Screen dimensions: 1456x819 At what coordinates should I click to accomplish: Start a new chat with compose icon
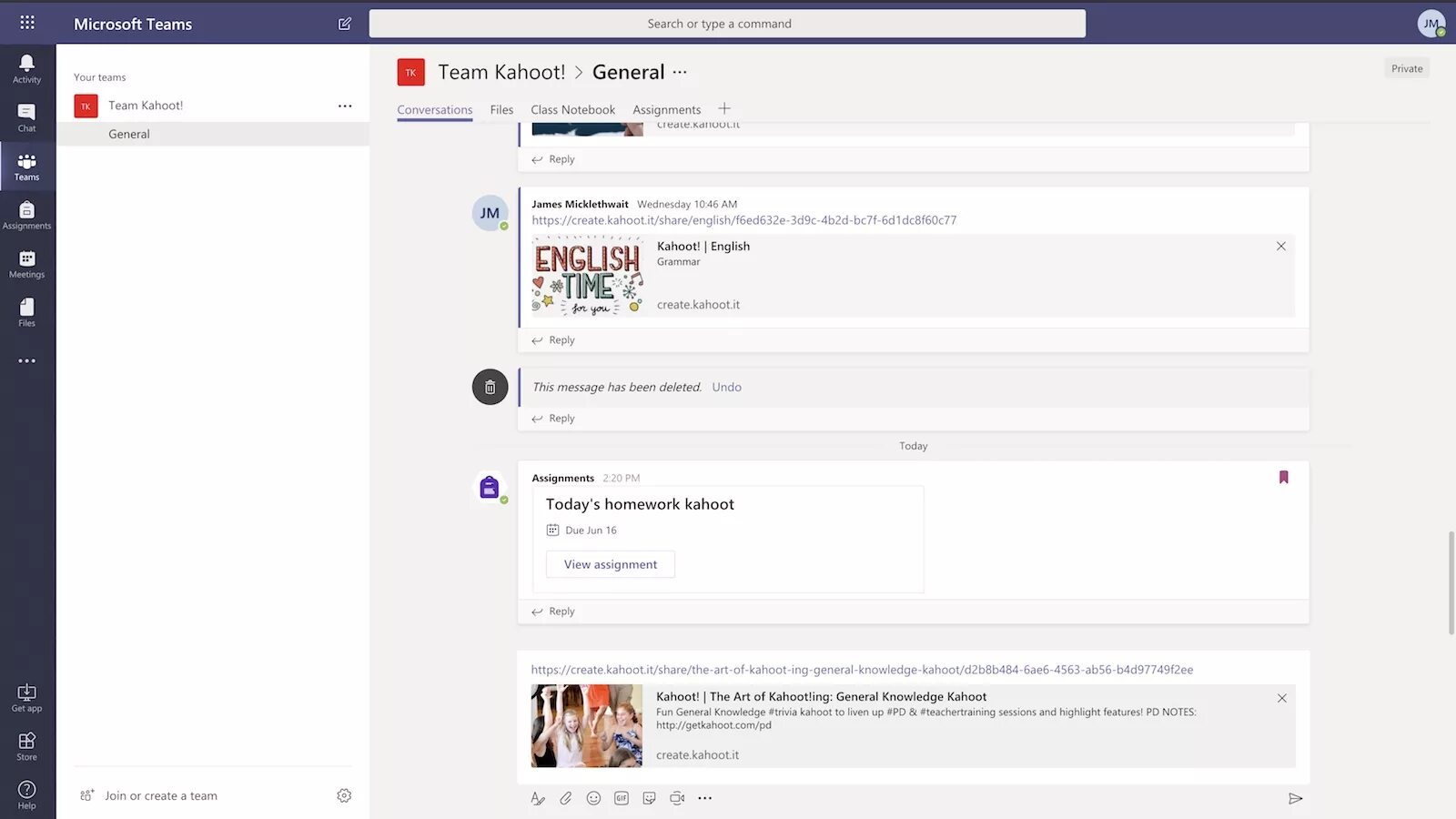pyautogui.click(x=345, y=24)
